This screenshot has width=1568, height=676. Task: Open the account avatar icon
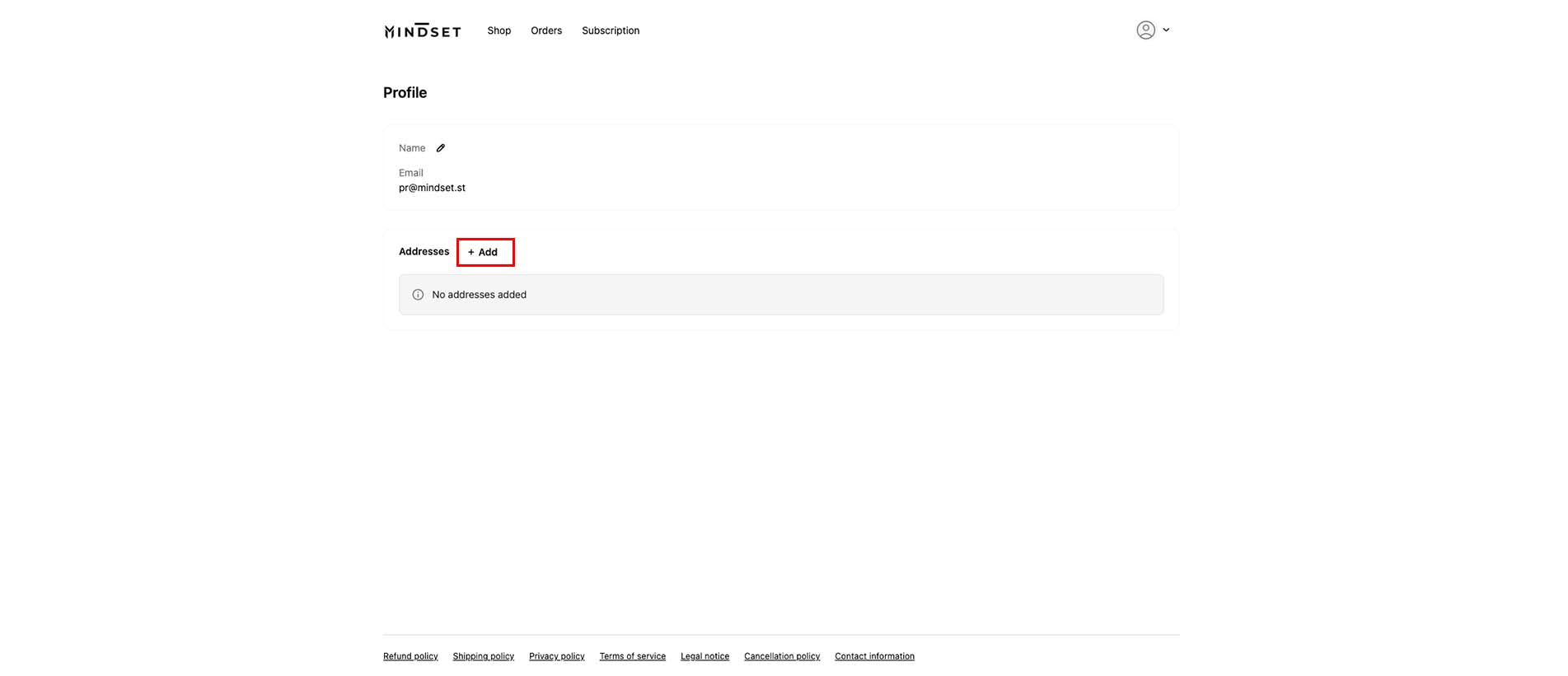pos(1145,30)
